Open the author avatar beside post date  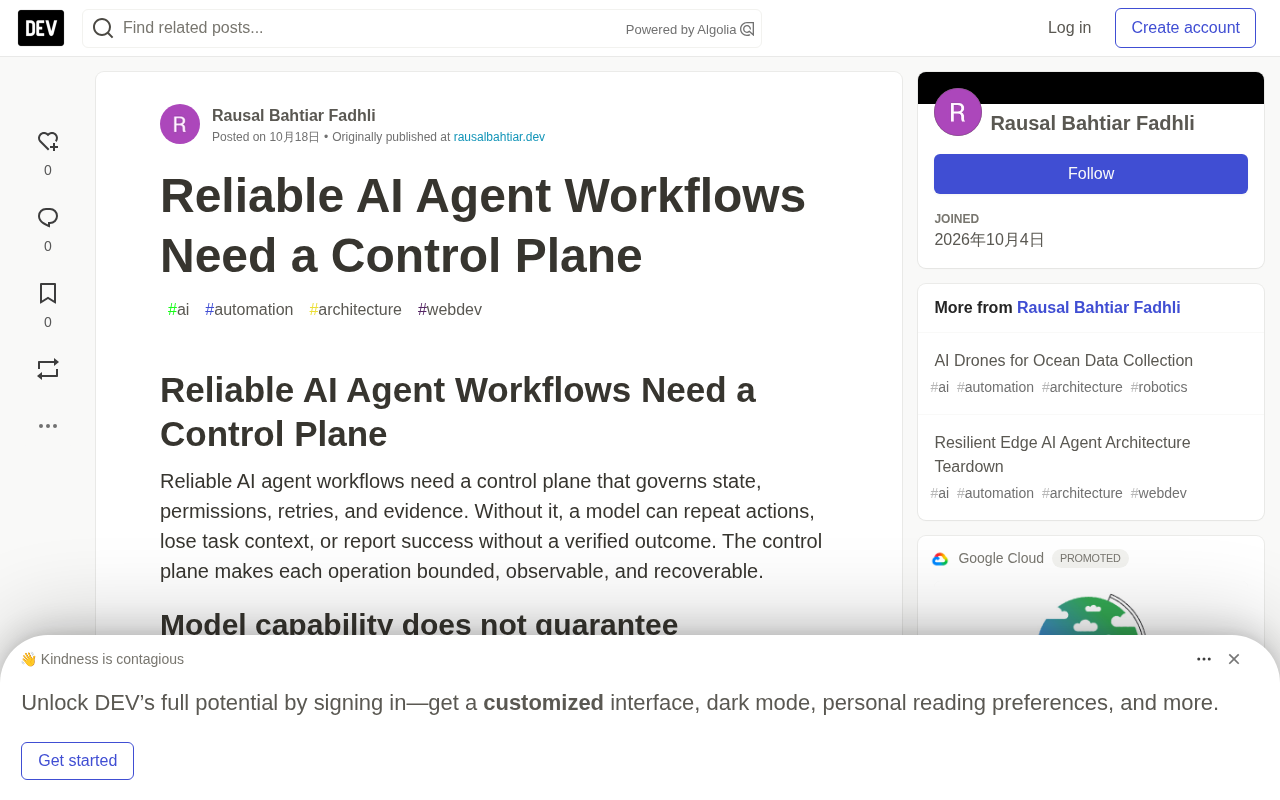coord(180,124)
